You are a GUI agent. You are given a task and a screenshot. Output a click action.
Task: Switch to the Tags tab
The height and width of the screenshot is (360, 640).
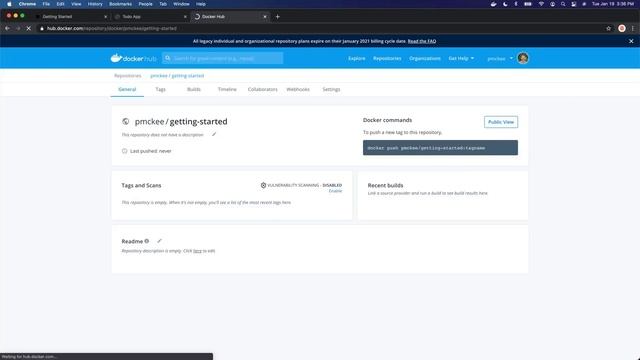coord(160,89)
